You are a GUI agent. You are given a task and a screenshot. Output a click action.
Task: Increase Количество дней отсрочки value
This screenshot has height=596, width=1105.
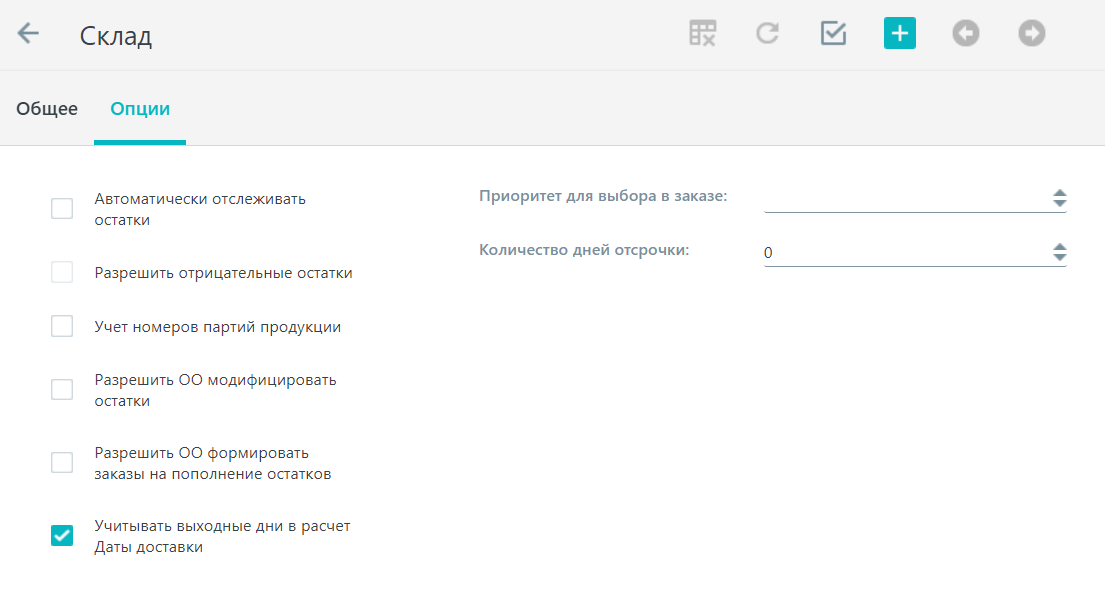(x=1060, y=247)
